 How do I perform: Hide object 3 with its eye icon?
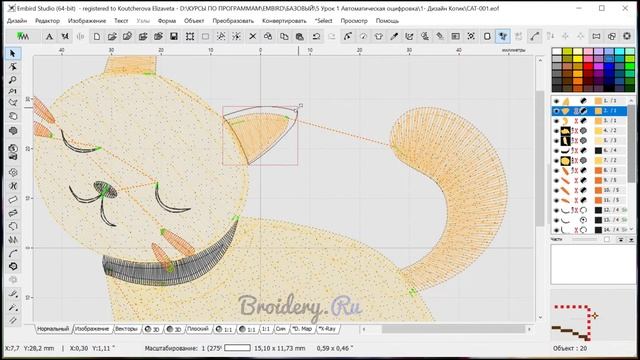coord(556,121)
